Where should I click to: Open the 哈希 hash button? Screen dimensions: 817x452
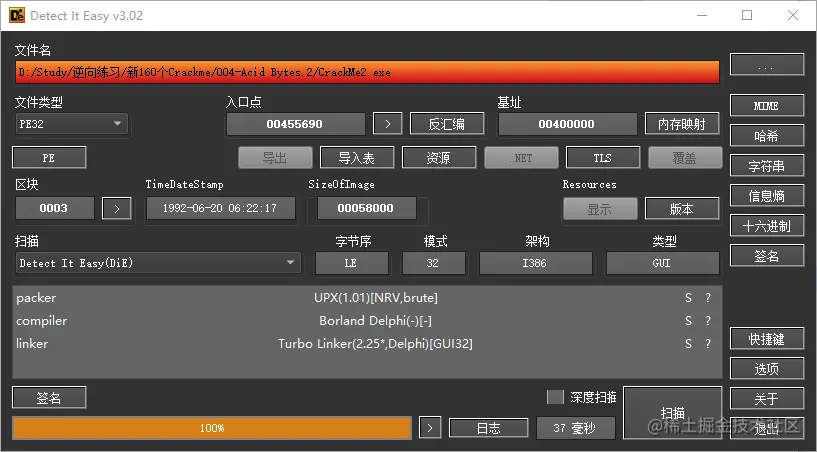click(767, 136)
